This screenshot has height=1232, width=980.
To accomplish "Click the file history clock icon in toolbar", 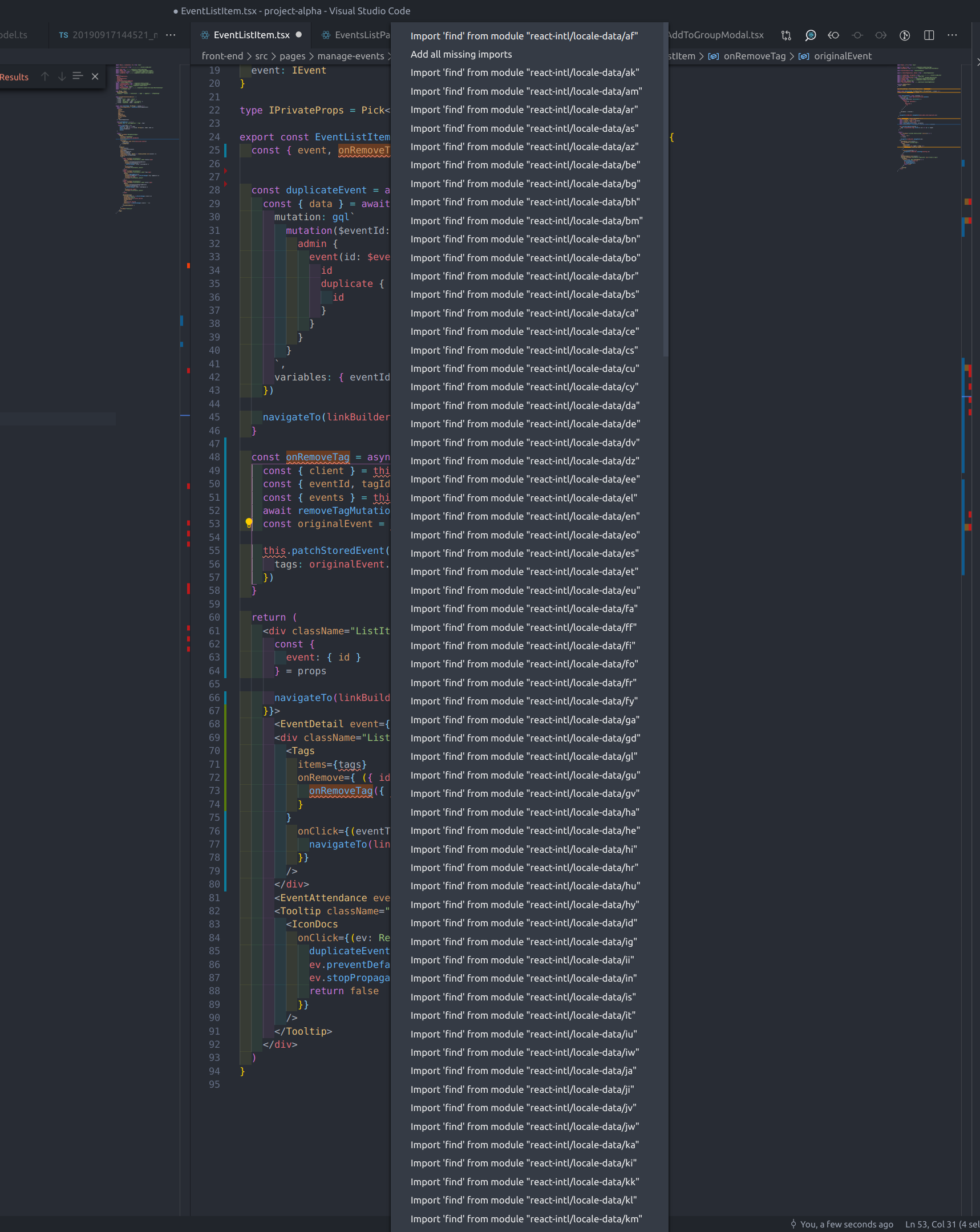I will [905, 35].
